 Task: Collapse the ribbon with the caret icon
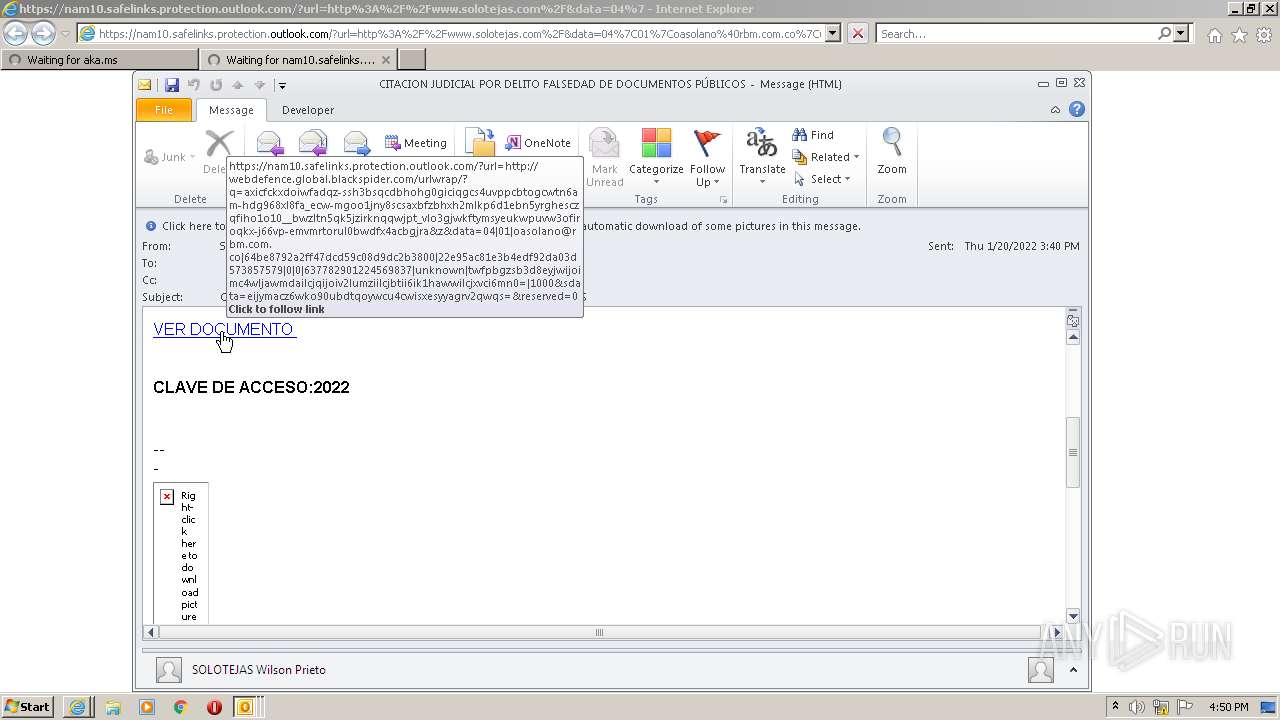pyautogui.click(x=1055, y=110)
